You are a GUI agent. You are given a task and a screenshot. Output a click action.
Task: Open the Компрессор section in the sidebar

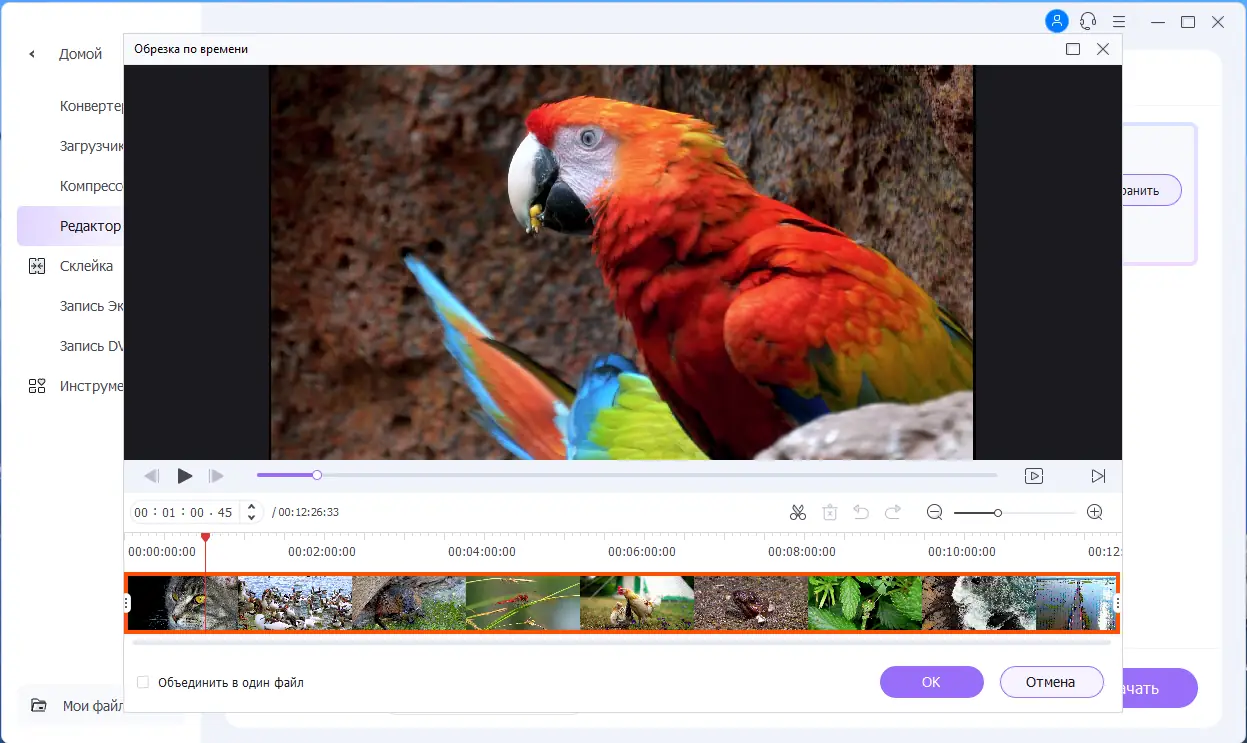(x=91, y=186)
